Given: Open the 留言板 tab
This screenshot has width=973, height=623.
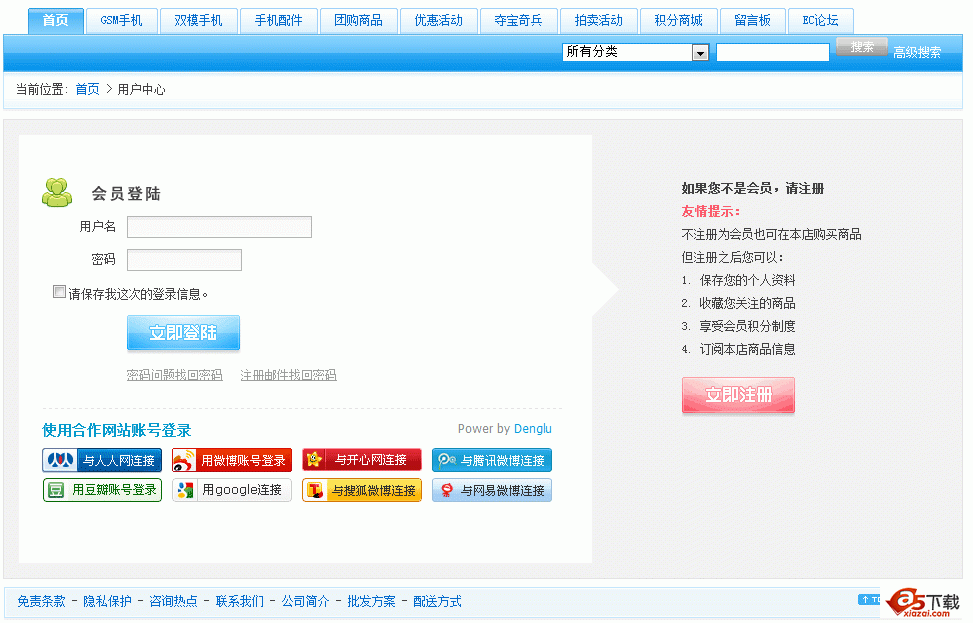Looking at the screenshot, I should [x=753, y=20].
